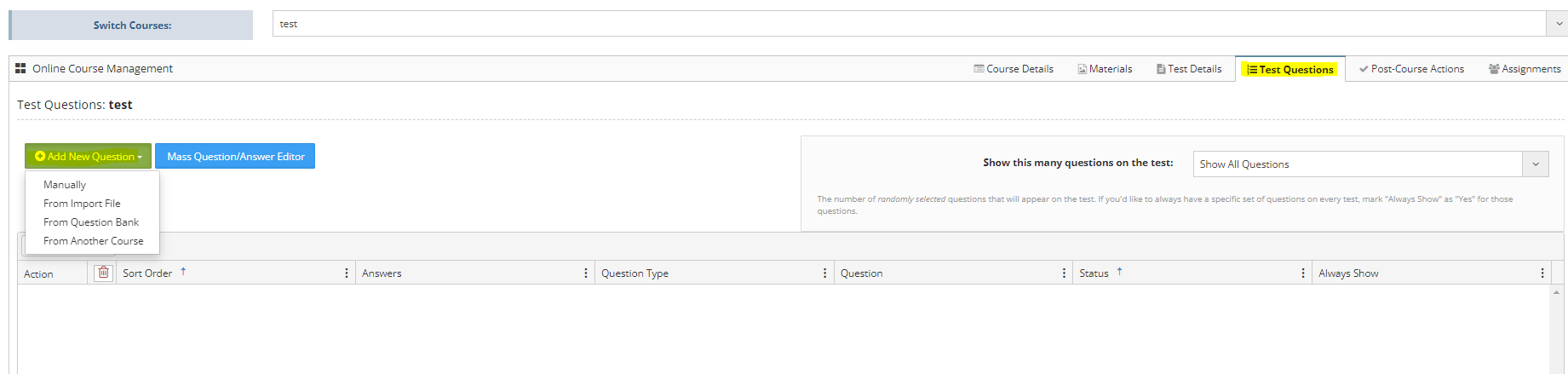Click the Online Course Management grid icon
Screen dimensions: 1568x374
[x=20, y=68]
